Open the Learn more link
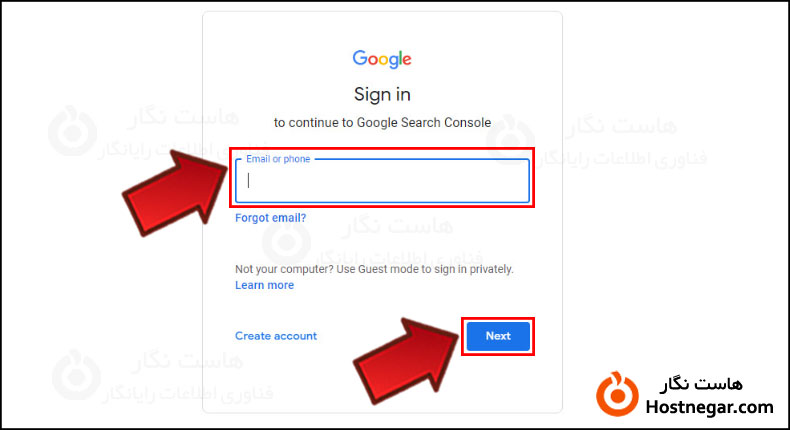 (265, 285)
